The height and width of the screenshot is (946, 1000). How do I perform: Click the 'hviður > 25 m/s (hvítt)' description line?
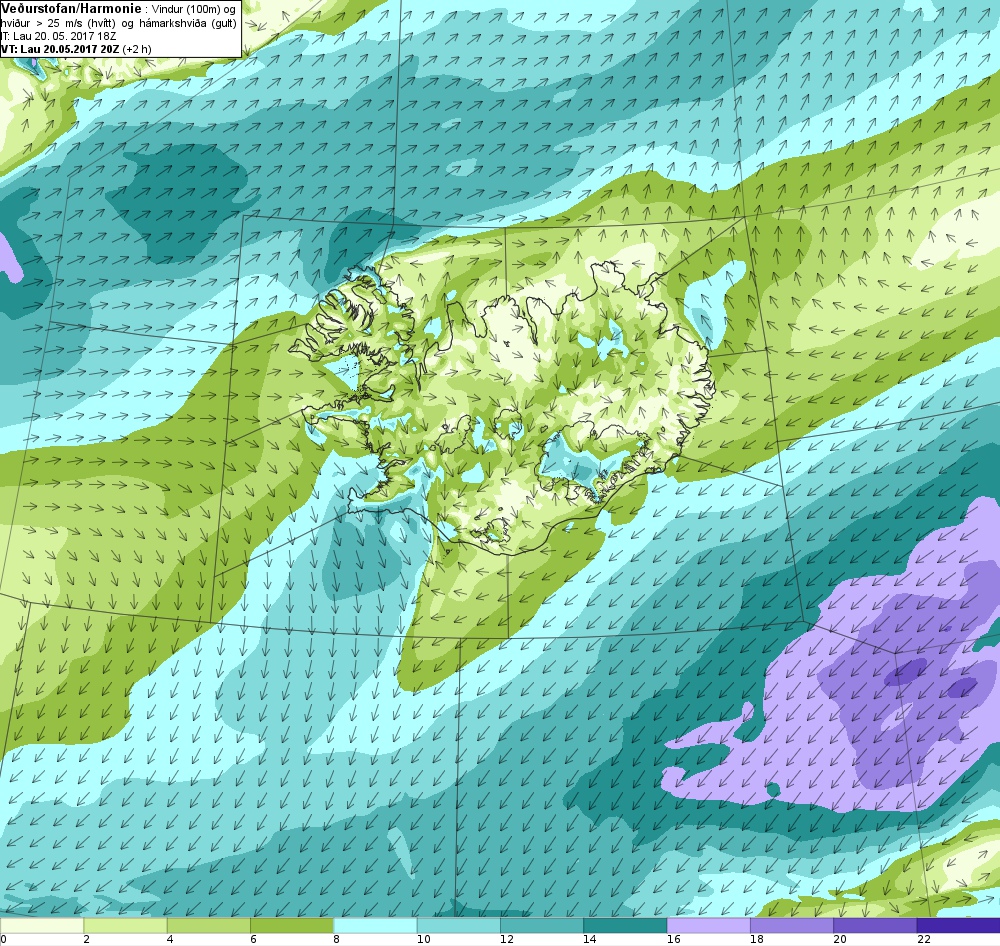[119, 23]
